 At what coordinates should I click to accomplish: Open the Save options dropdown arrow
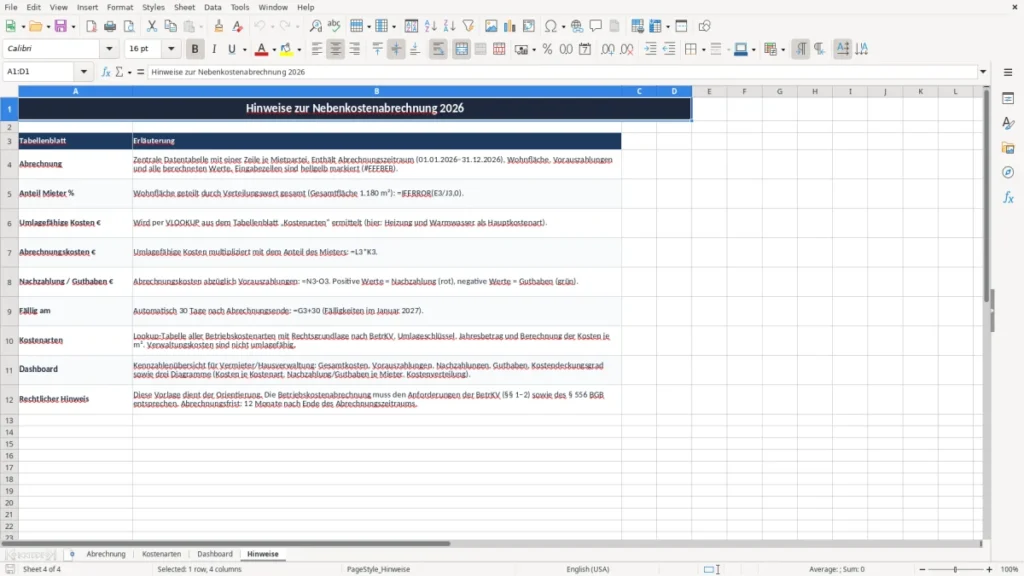point(73,26)
